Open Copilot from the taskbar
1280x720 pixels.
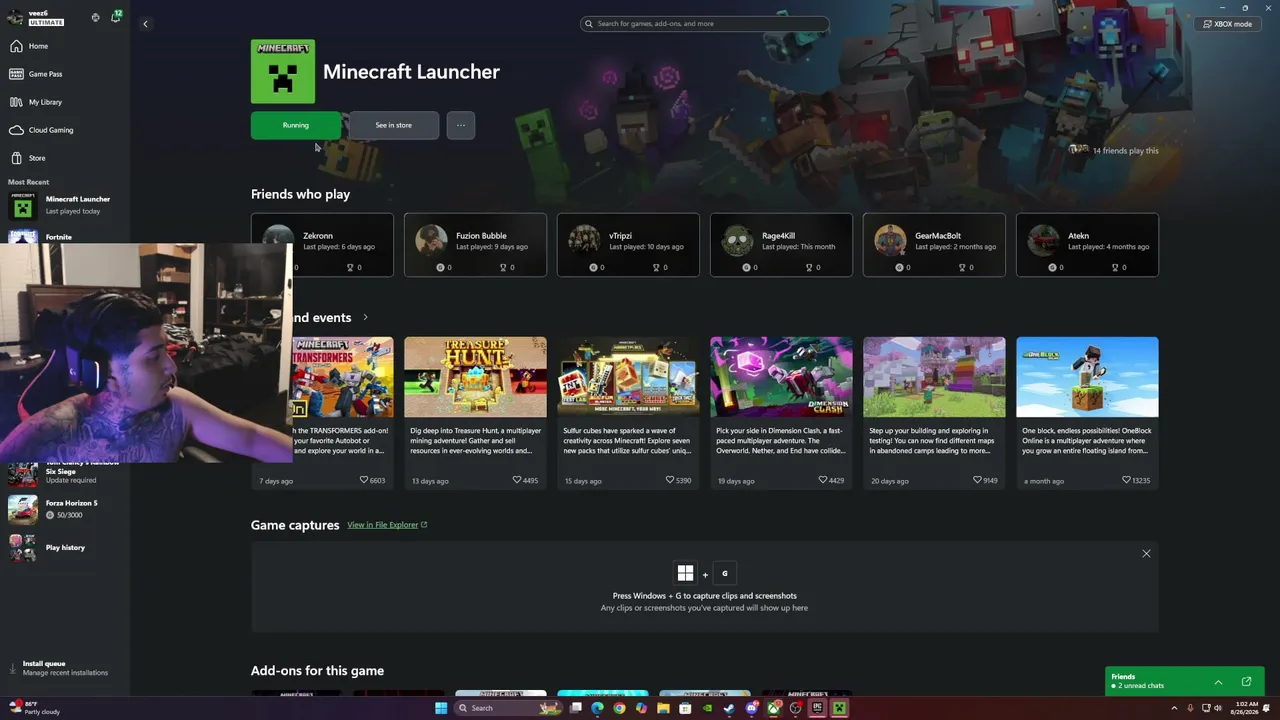[x=642, y=709]
